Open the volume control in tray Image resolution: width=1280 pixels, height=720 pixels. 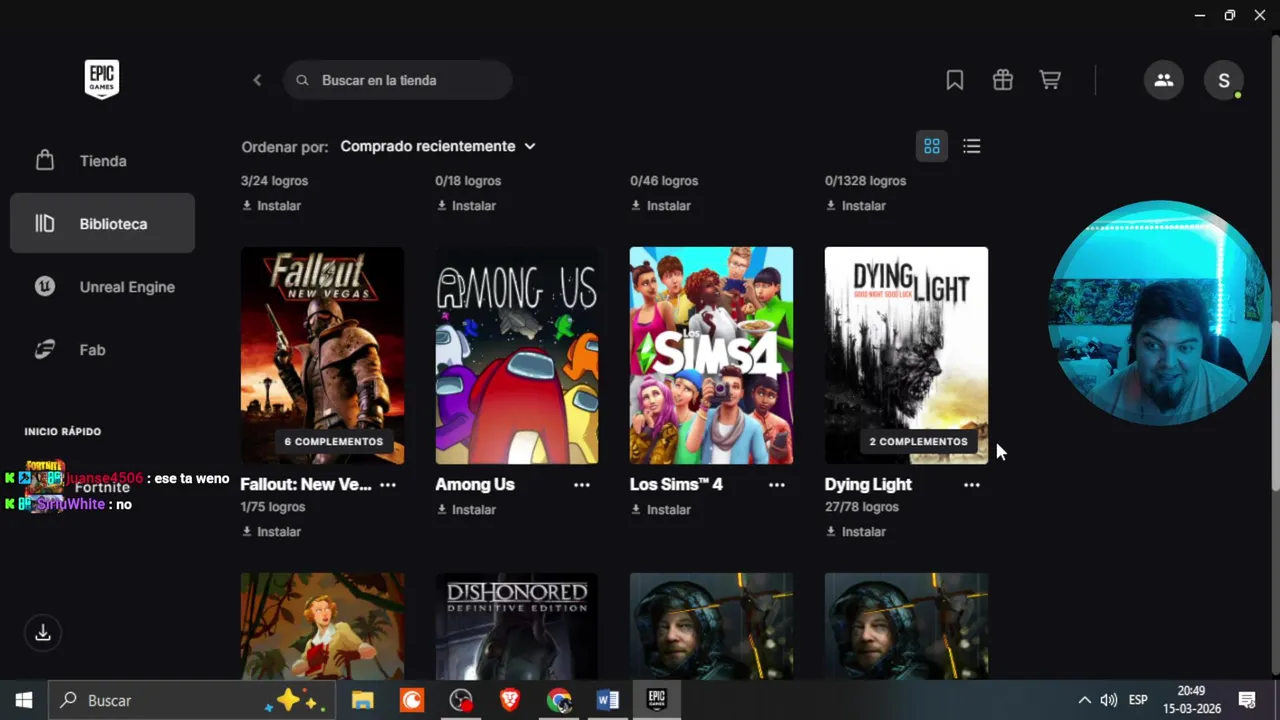[1109, 700]
